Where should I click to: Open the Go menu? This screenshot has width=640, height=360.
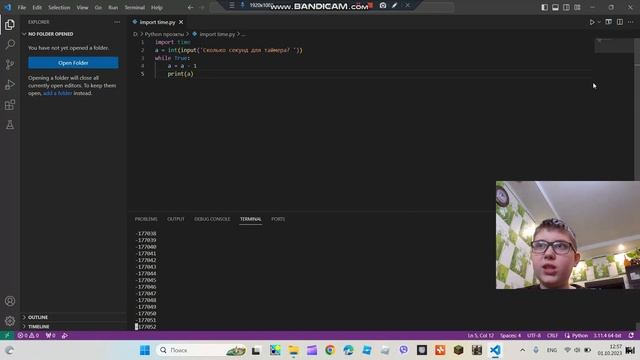pos(98,7)
